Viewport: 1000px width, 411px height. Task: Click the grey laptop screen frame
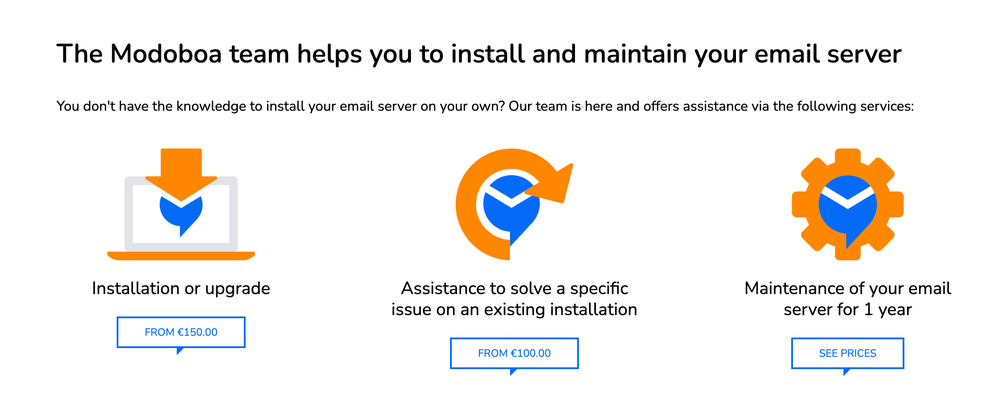[181, 213]
